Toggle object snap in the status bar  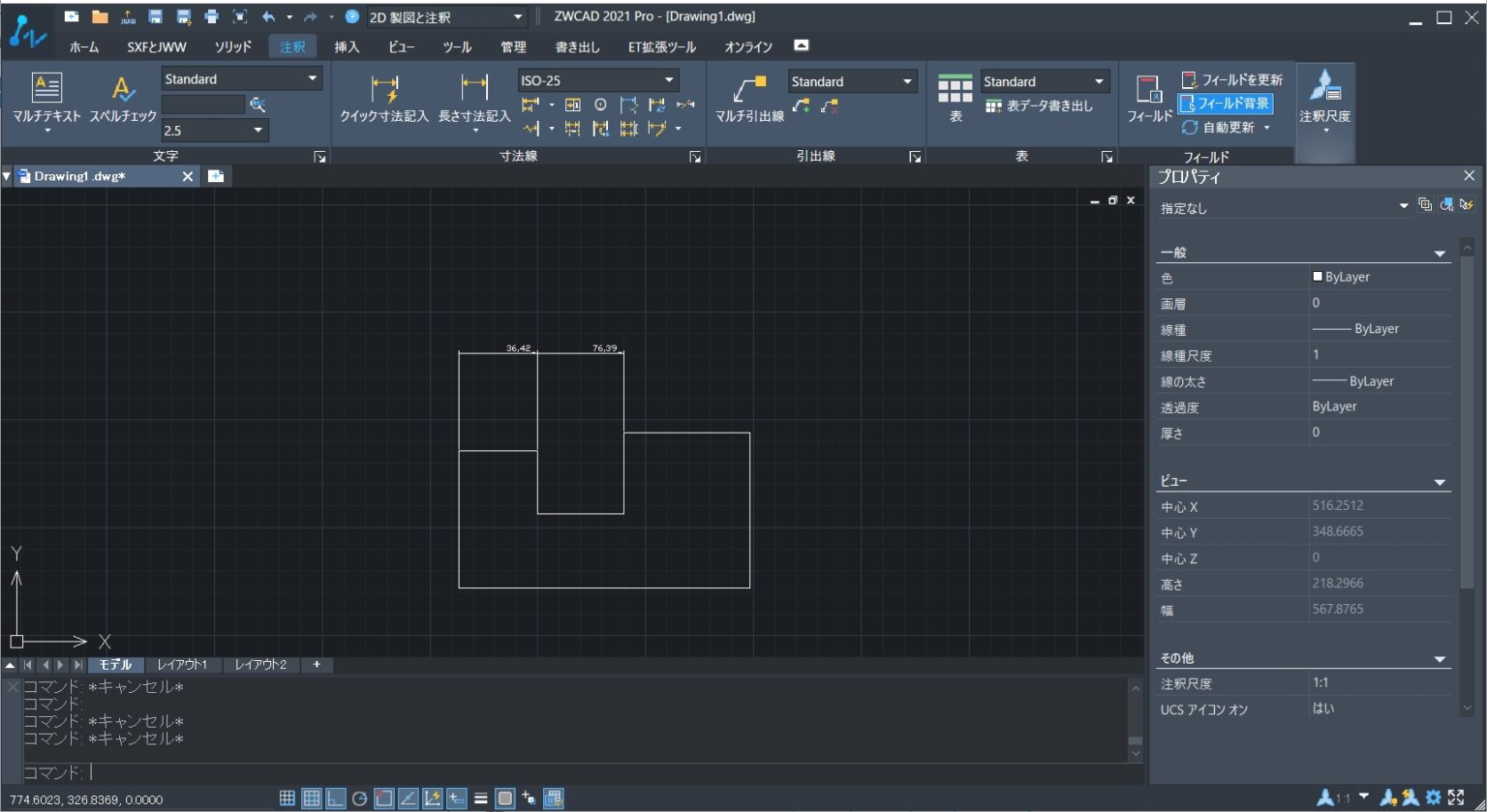click(384, 798)
